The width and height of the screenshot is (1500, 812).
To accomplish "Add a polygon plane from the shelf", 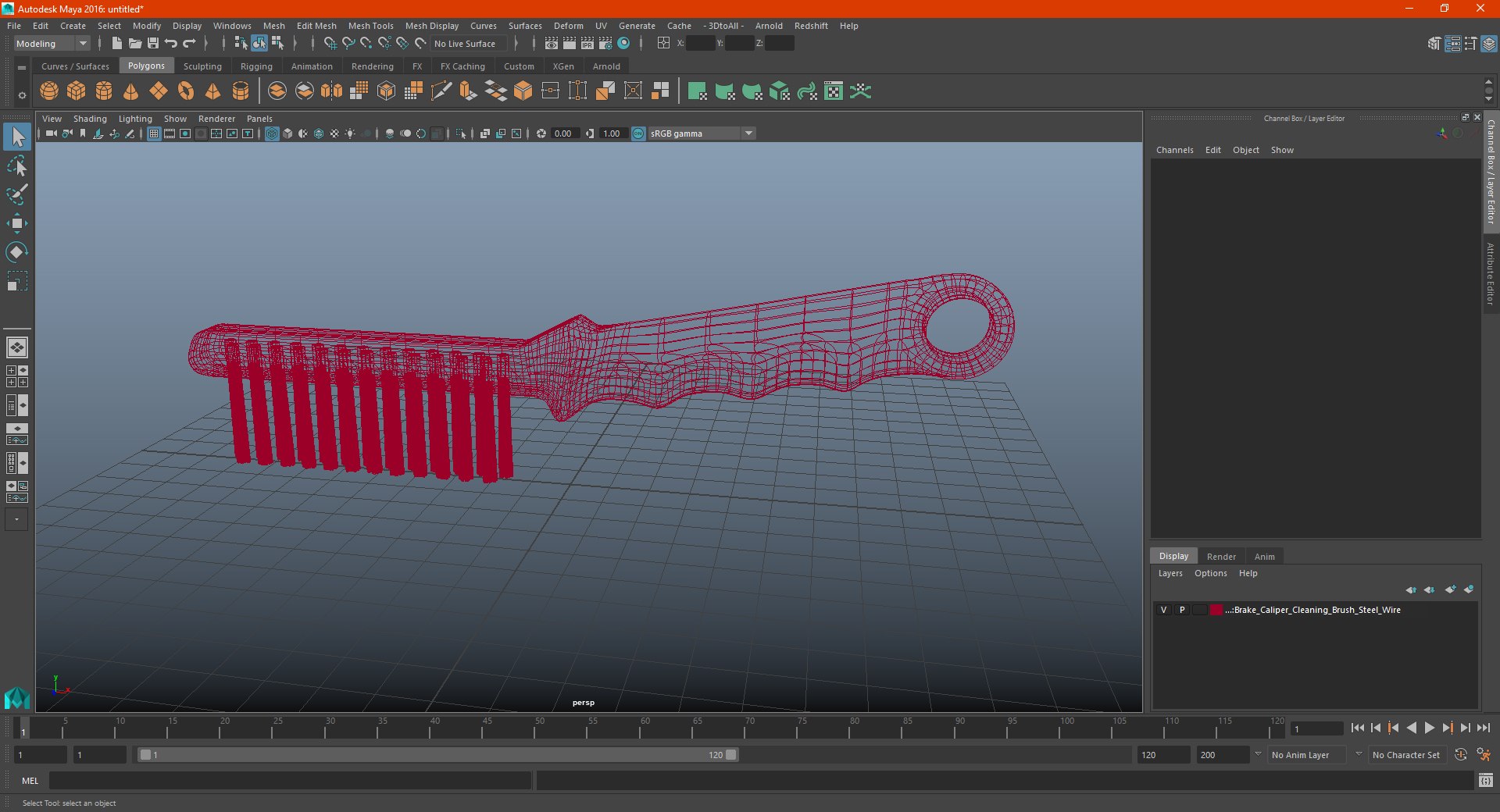I will 159,91.
